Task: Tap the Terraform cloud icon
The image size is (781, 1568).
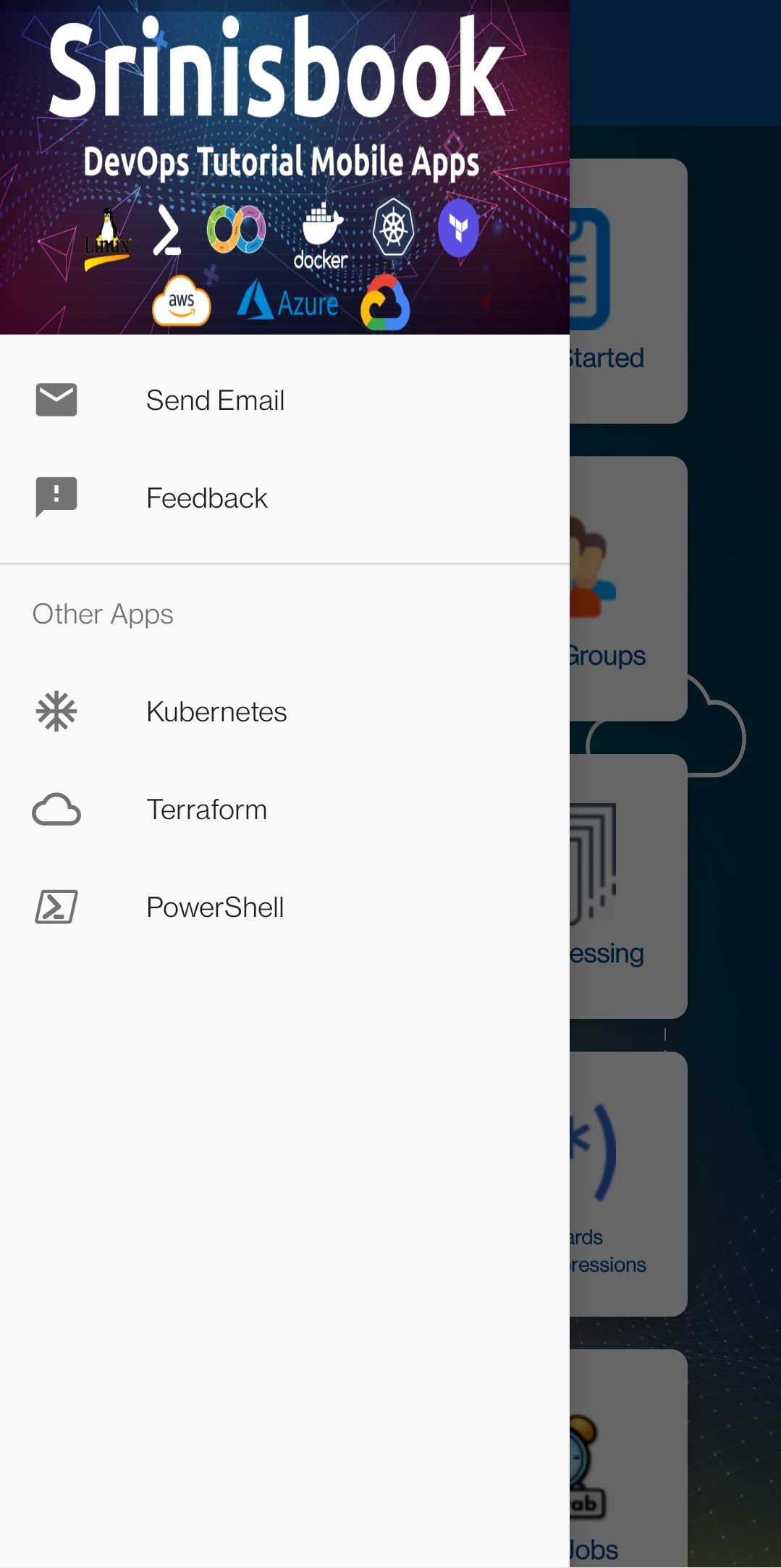Action: [56, 810]
